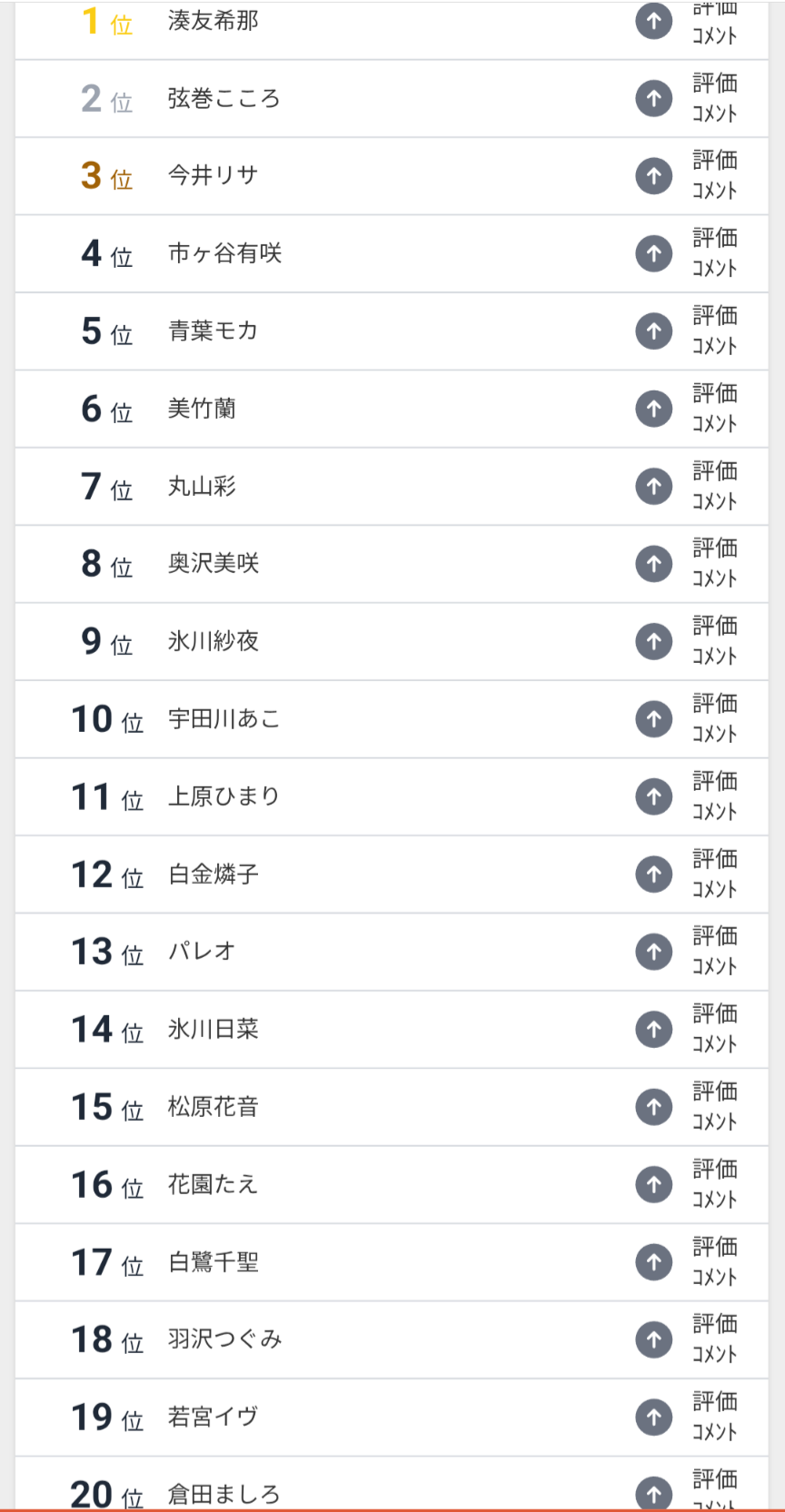Open 評価コメント for 上原ひまり
The height and width of the screenshot is (1512, 785).
[714, 796]
